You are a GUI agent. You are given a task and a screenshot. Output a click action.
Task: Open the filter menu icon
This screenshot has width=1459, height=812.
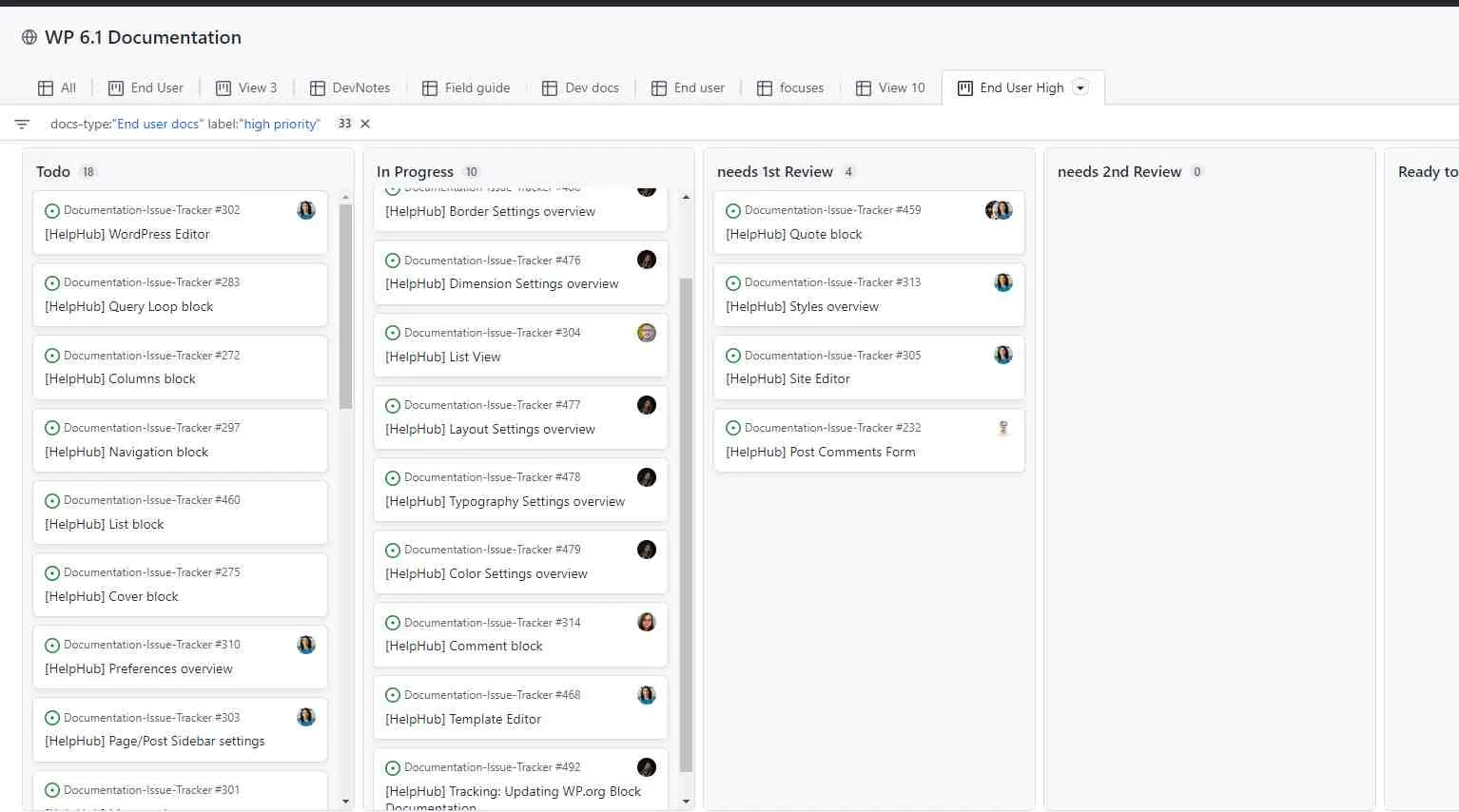[x=22, y=124]
